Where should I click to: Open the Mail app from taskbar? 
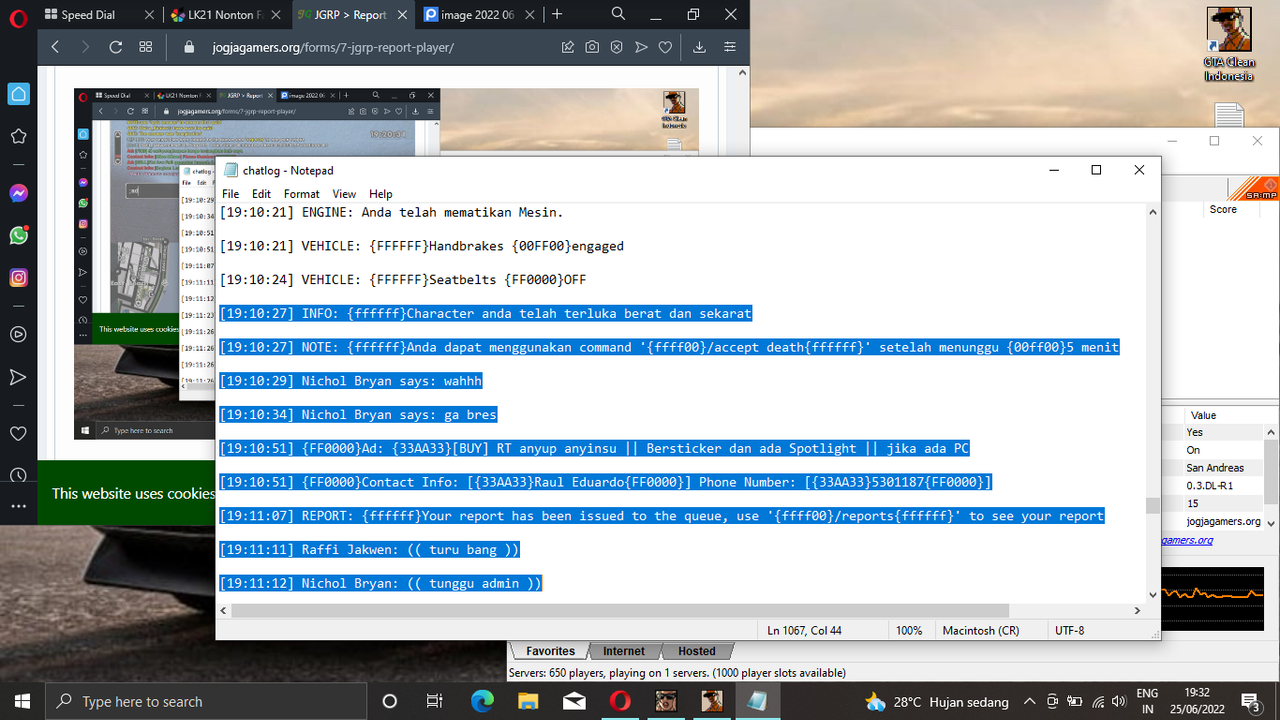tap(573, 701)
